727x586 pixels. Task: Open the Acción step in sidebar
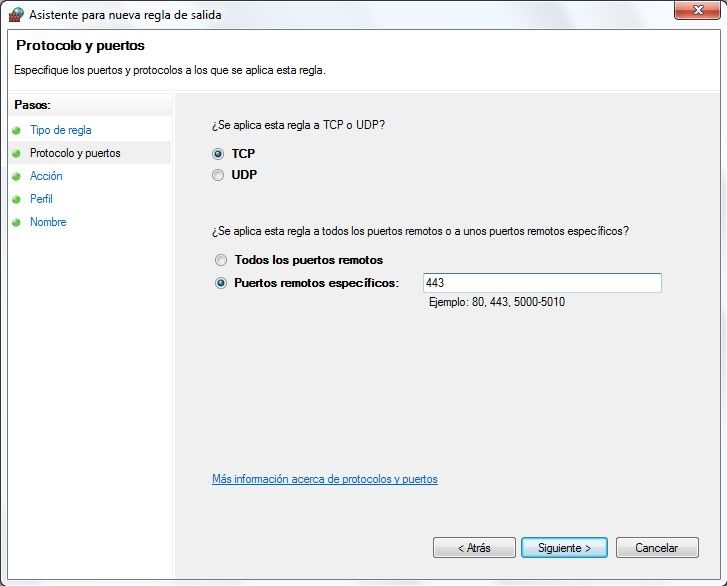46,176
